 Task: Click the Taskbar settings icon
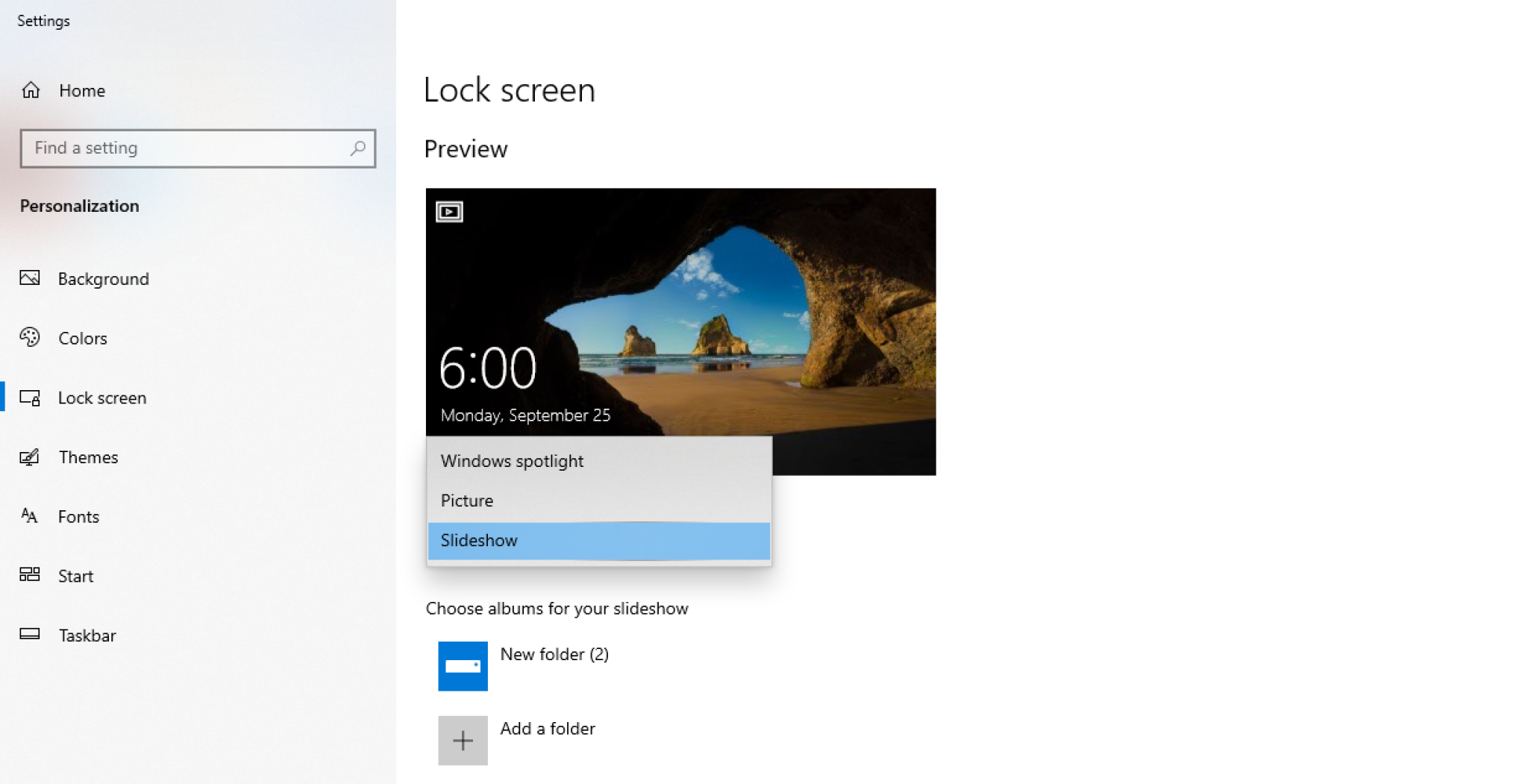pos(30,635)
